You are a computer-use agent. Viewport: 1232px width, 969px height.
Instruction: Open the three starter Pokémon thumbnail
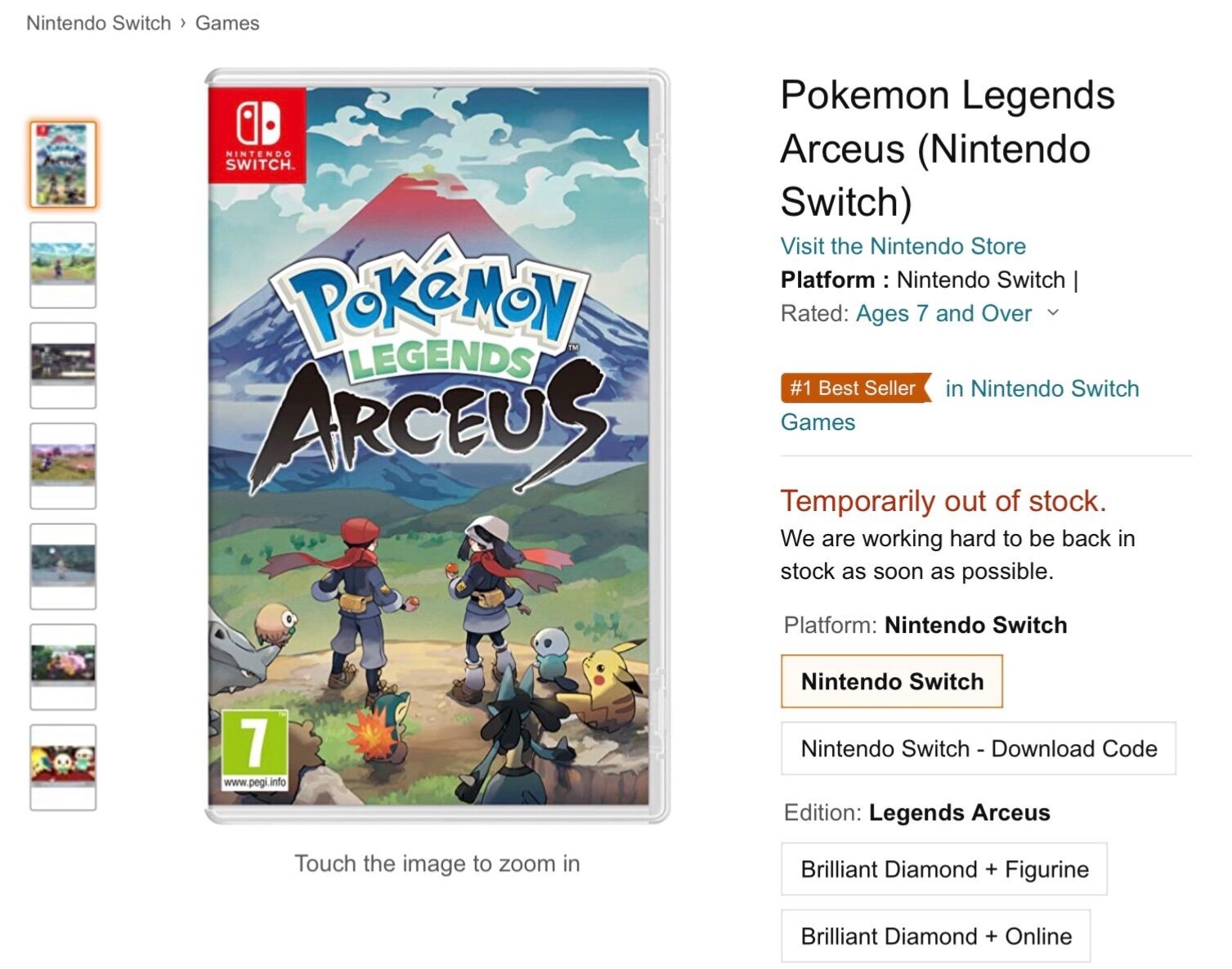coord(63,768)
